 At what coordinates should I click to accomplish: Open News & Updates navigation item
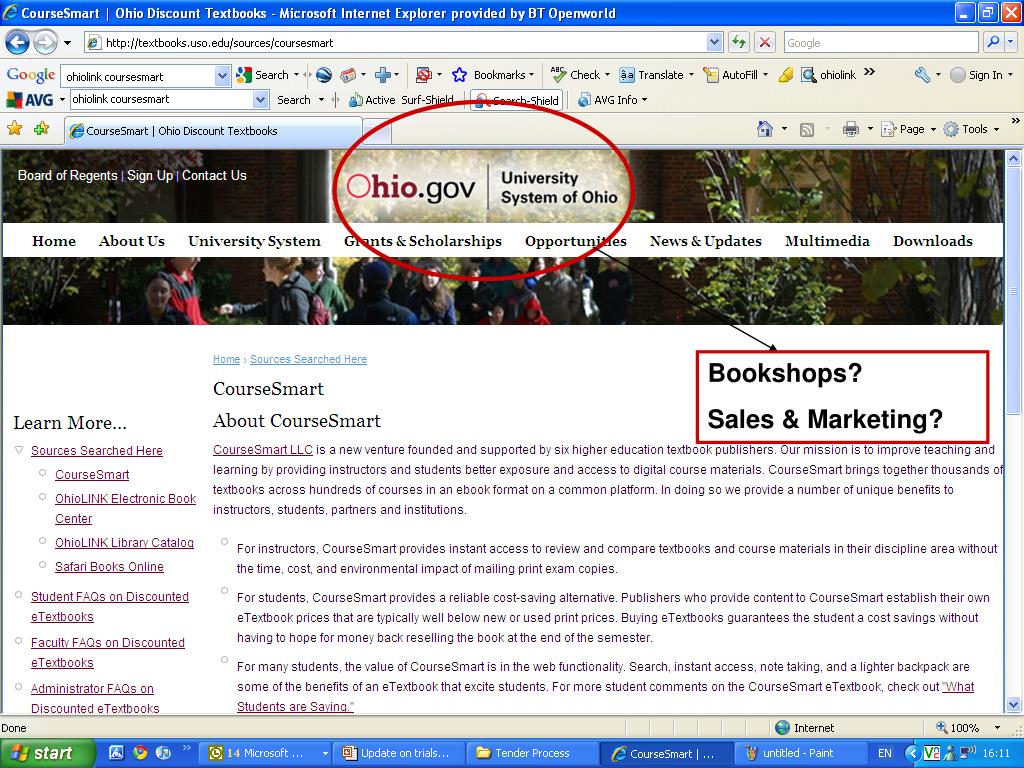(705, 241)
